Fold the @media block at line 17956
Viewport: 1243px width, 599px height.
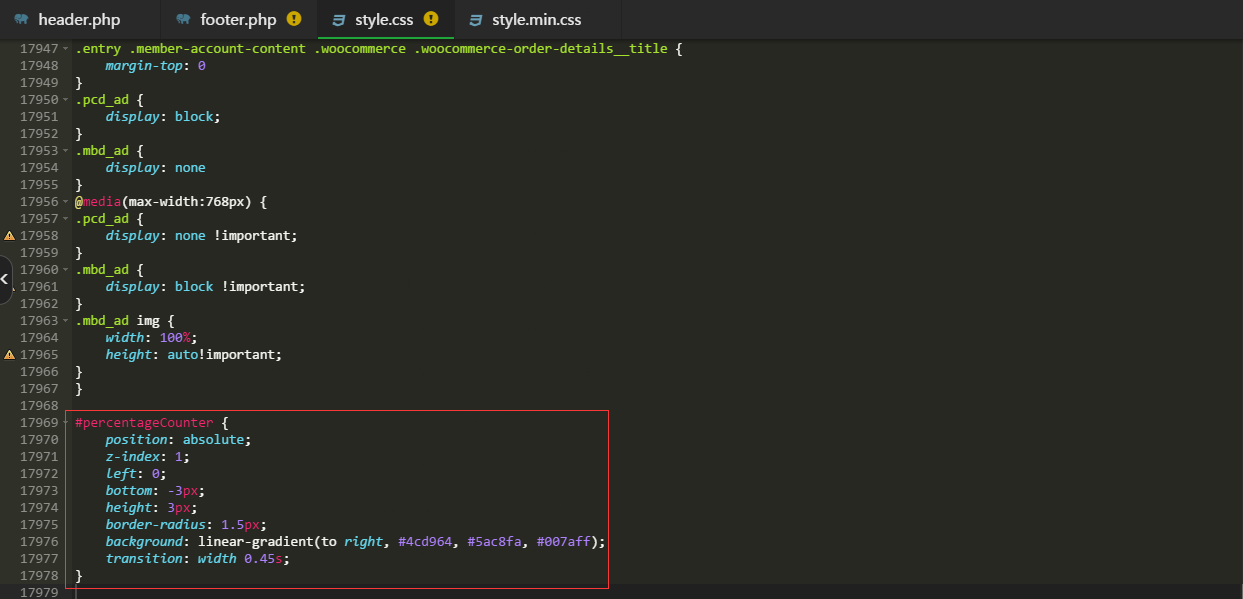pos(66,202)
